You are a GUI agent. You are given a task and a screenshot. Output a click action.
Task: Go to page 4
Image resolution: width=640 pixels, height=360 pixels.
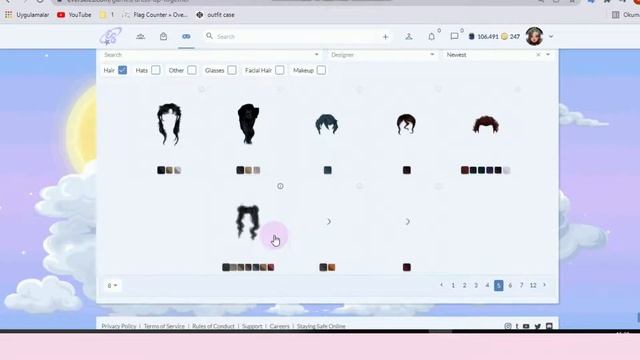click(x=487, y=286)
